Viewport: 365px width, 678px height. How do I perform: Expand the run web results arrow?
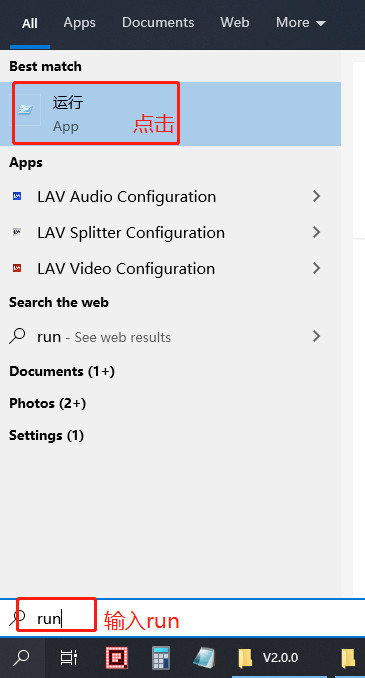click(x=317, y=336)
